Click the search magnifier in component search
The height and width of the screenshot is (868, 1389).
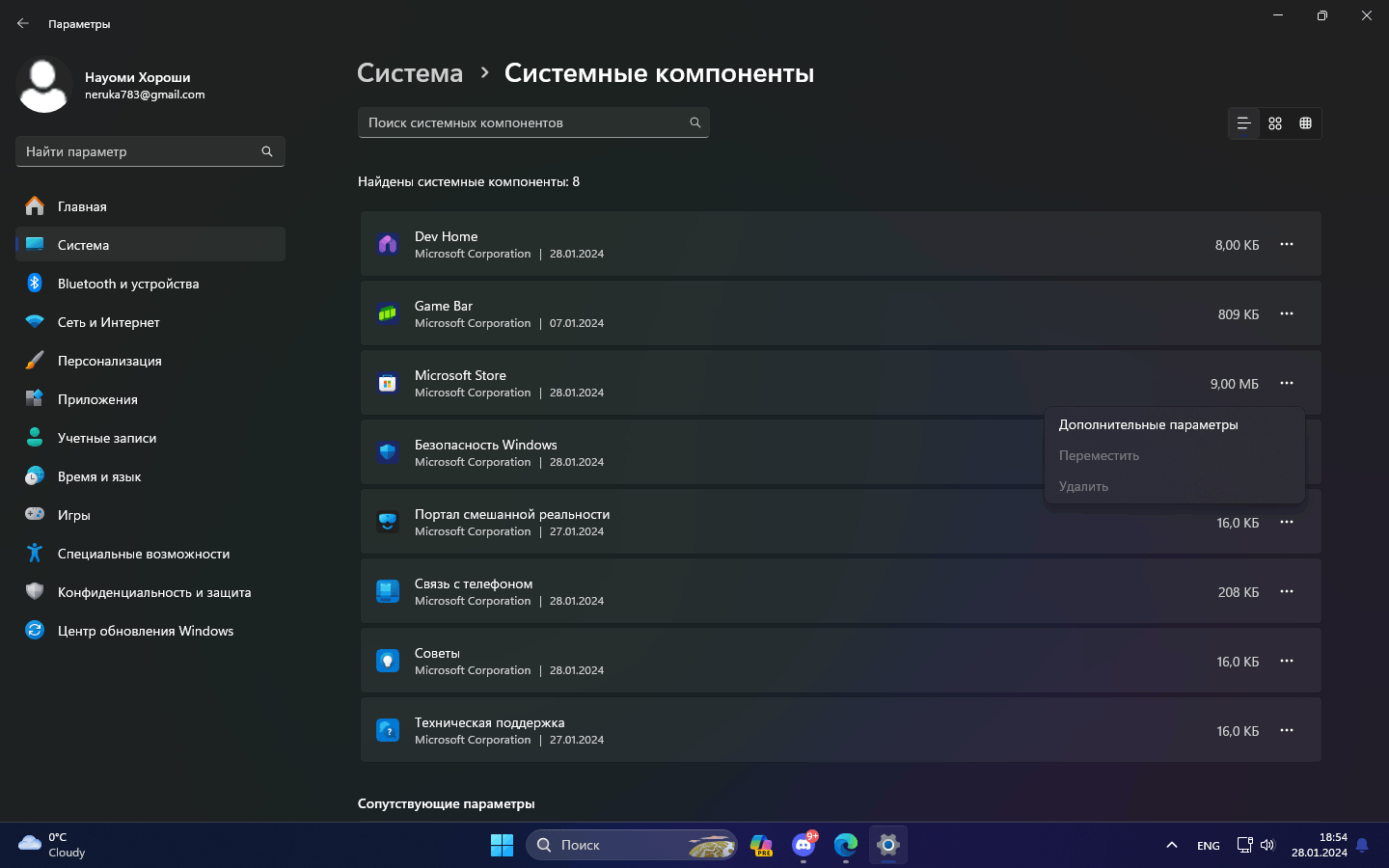(x=694, y=122)
